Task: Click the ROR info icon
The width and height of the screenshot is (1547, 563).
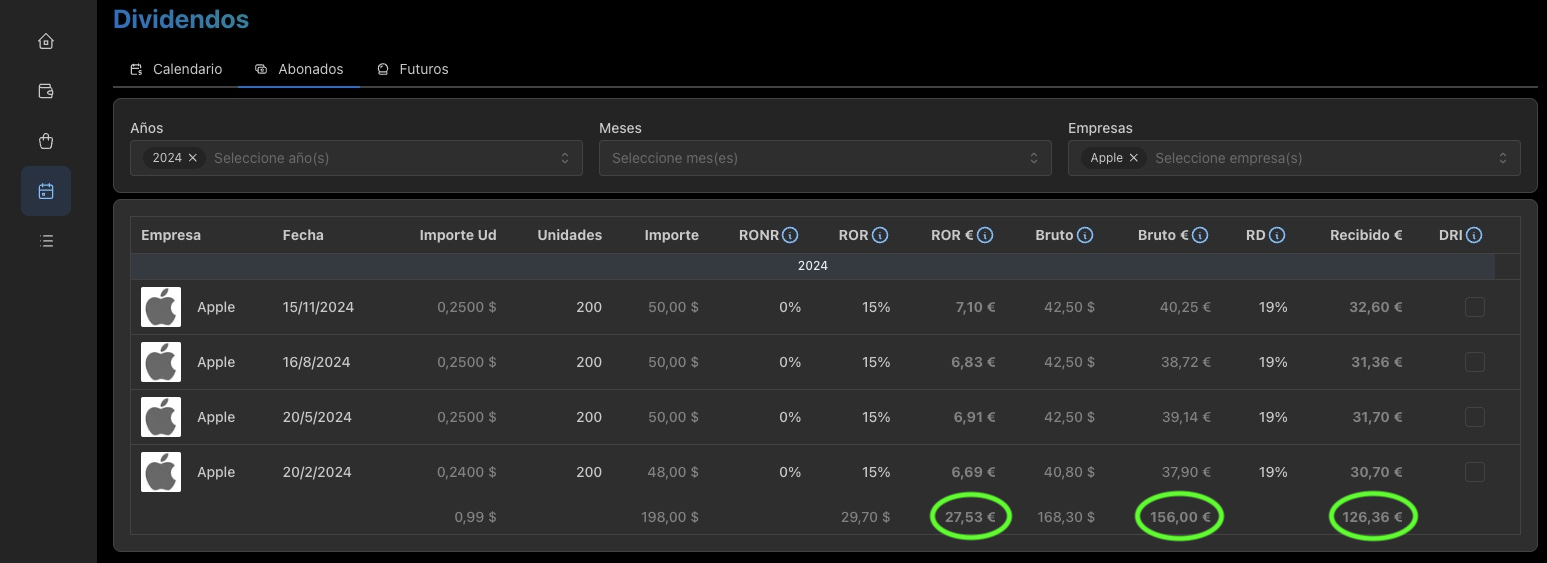Action: 880,236
